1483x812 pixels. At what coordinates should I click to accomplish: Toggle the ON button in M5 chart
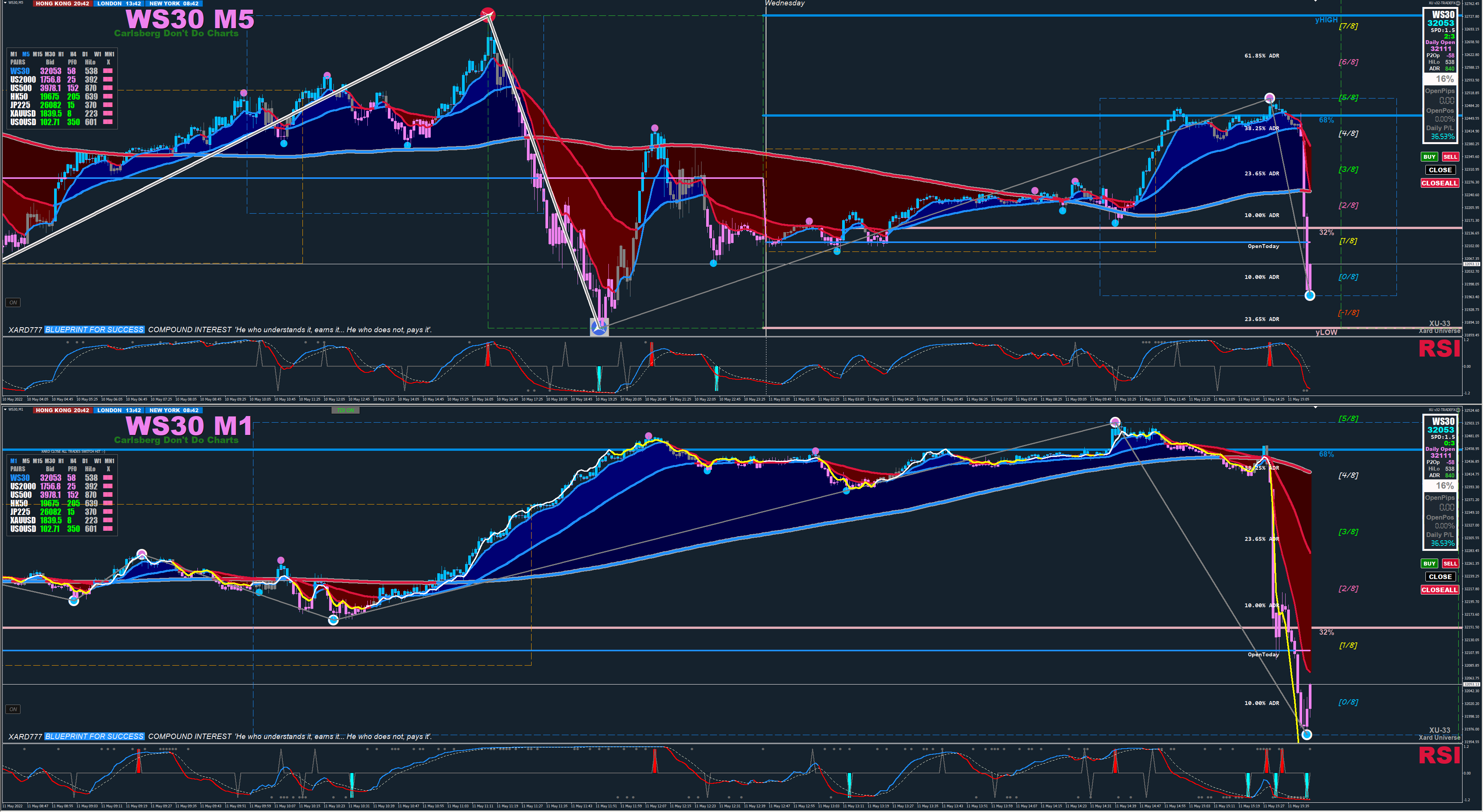pyautogui.click(x=13, y=302)
